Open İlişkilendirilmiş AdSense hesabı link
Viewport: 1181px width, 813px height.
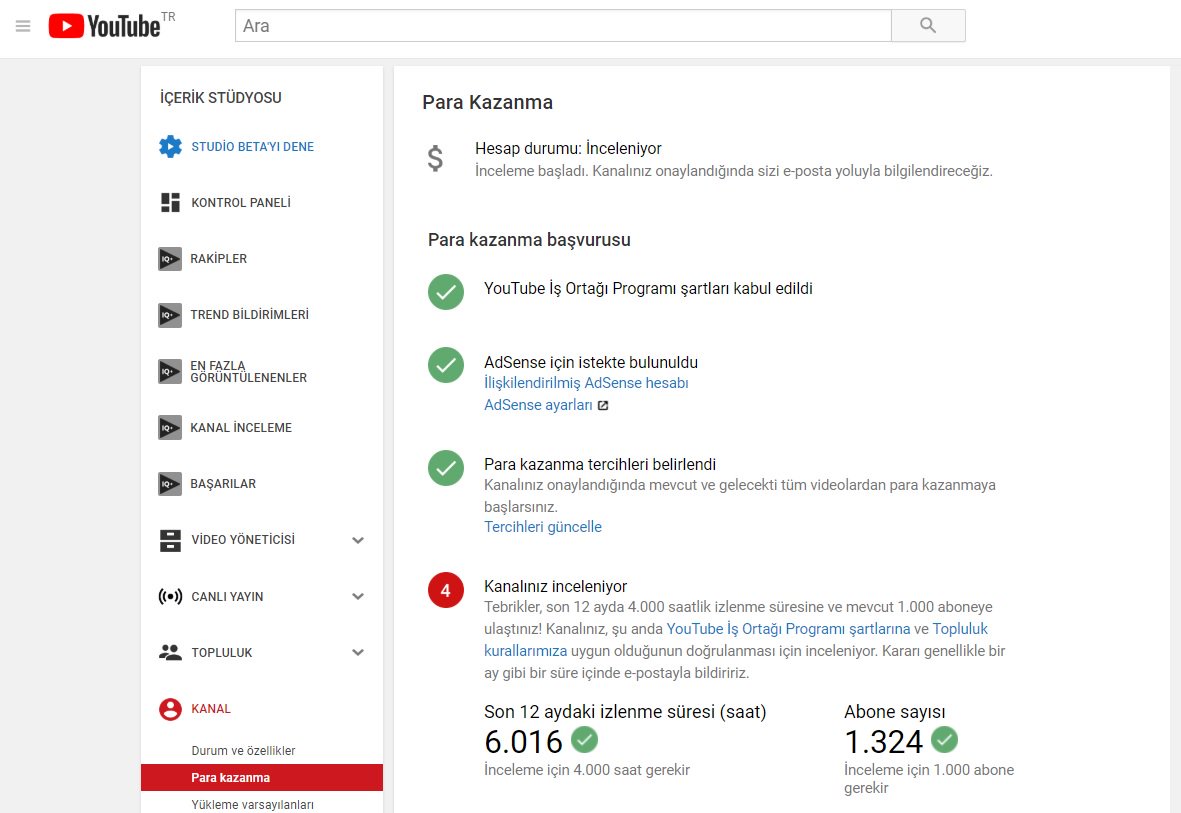tap(586, 383)
